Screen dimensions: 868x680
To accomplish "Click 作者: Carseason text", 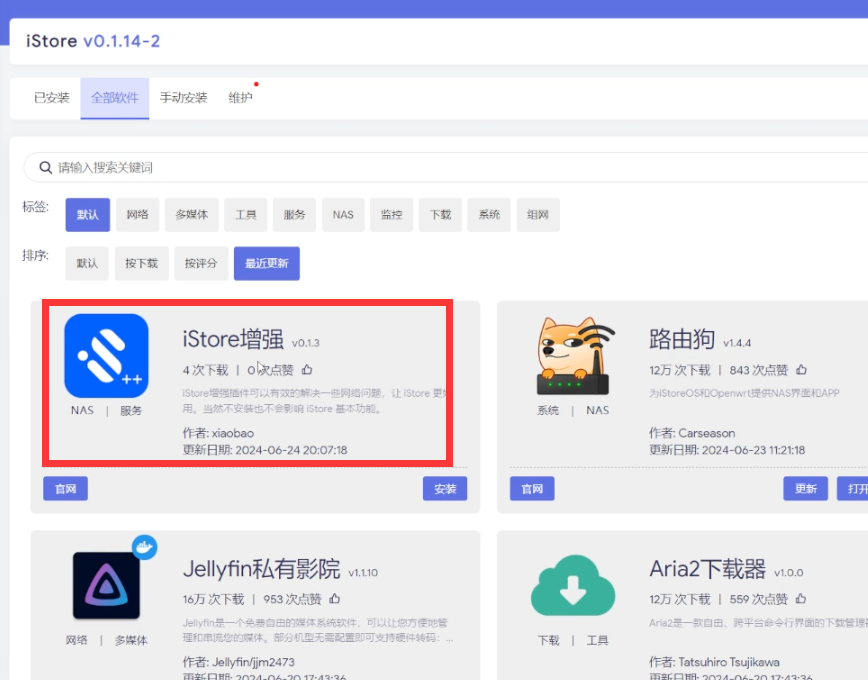I will click(x=692, y=433).
